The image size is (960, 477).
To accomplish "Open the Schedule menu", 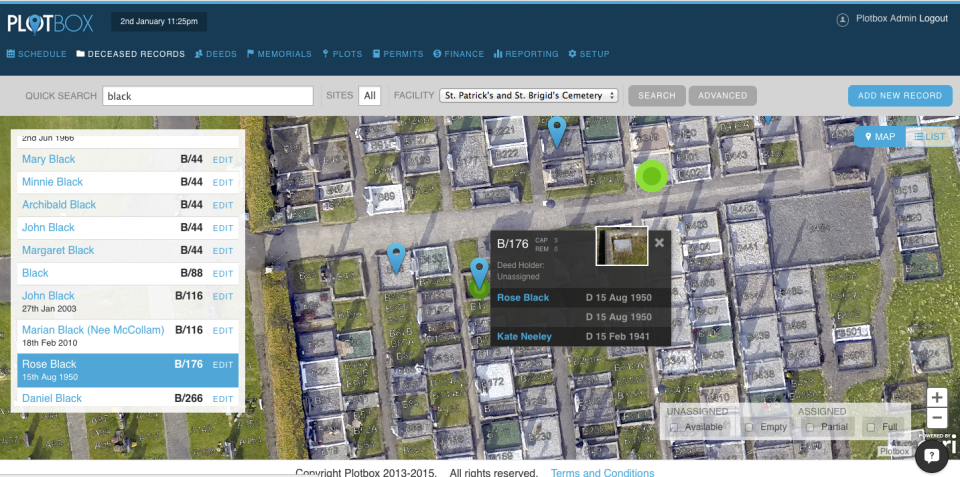I will 37,54.
